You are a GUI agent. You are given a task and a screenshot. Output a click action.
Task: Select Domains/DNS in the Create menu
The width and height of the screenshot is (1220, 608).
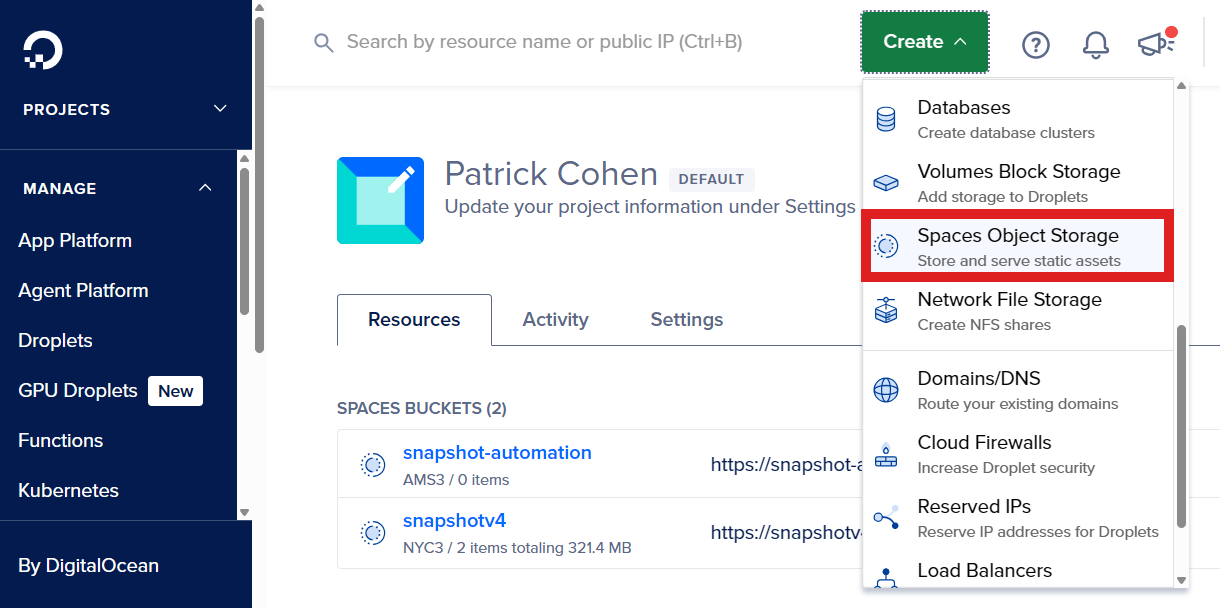tap(1017, 390)
